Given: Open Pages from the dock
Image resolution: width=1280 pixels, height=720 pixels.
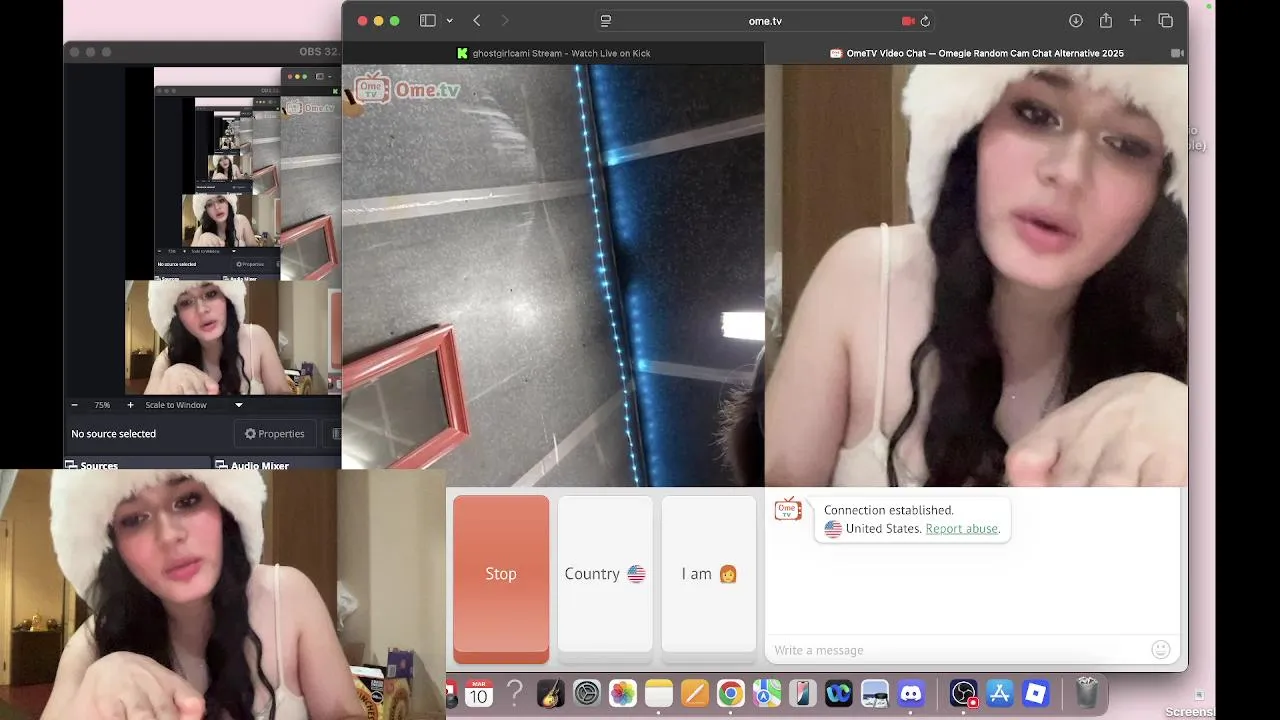Looking at the screenshot, I should (695, 692).
